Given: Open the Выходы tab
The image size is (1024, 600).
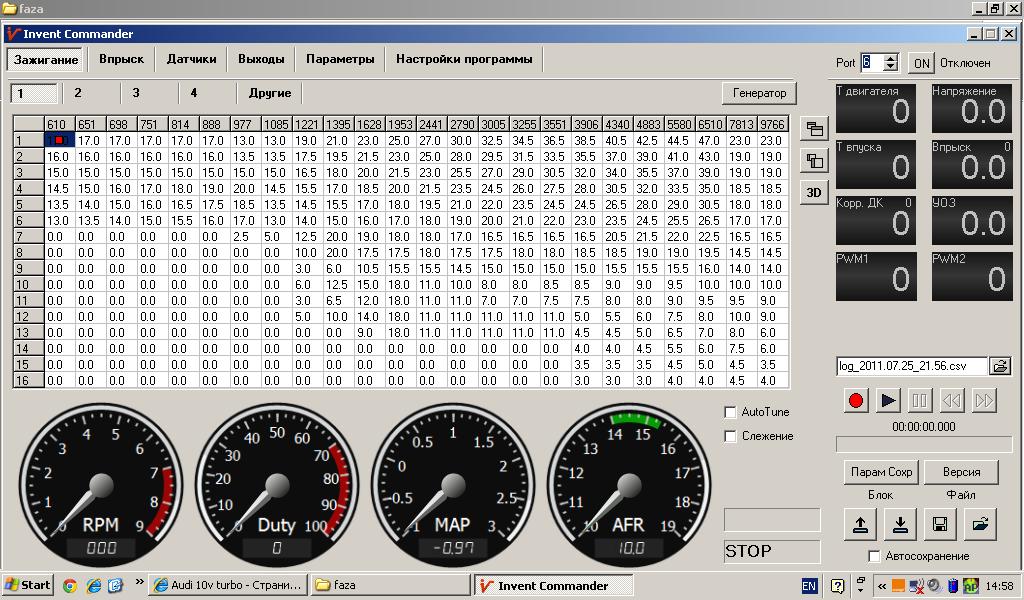Looking at the screenshot, I should pyautogui.click(x=261, y=59).
